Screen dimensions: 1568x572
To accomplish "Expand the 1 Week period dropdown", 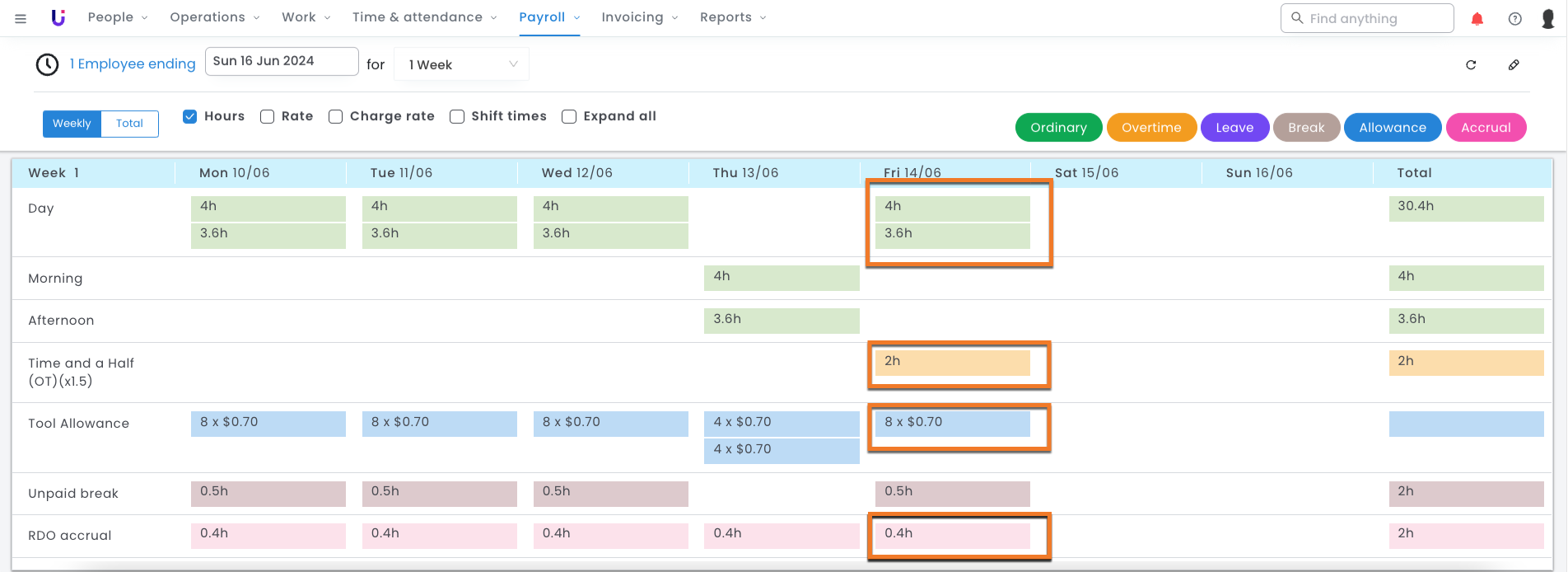I will pos(461,64).
